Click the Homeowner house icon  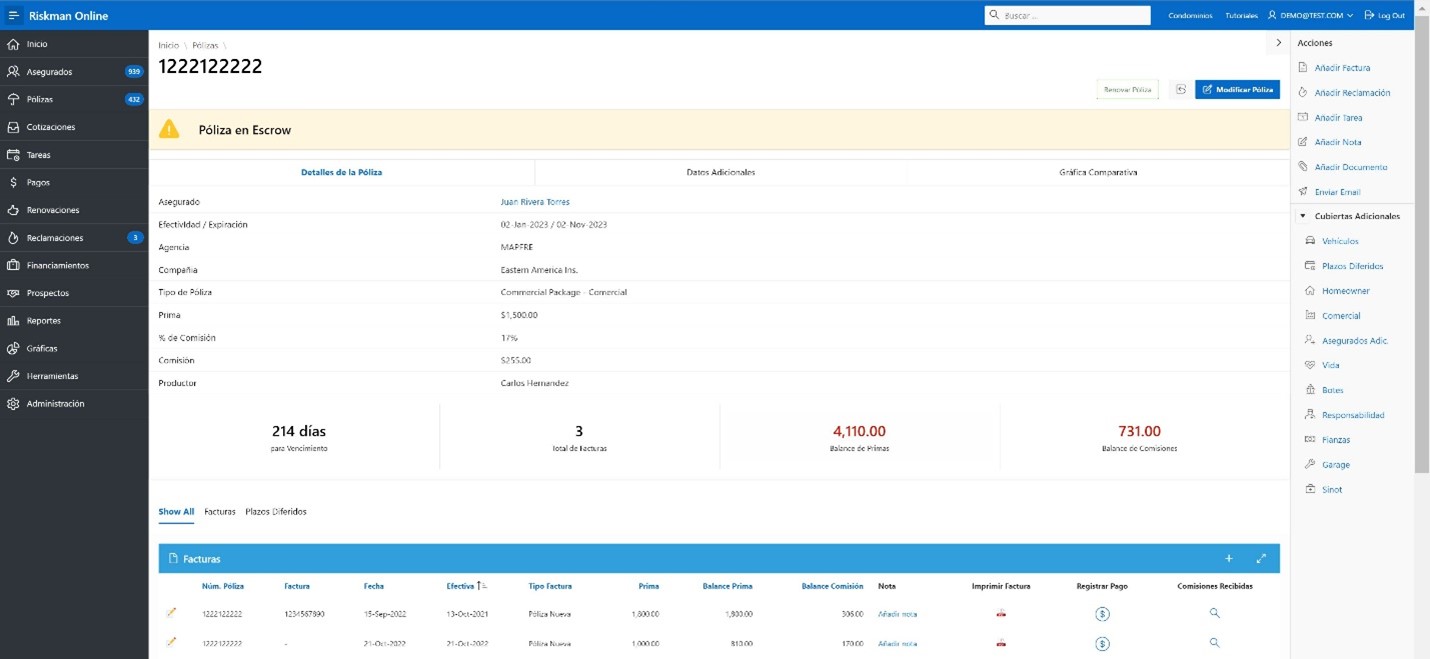(x=1310, y=291)
